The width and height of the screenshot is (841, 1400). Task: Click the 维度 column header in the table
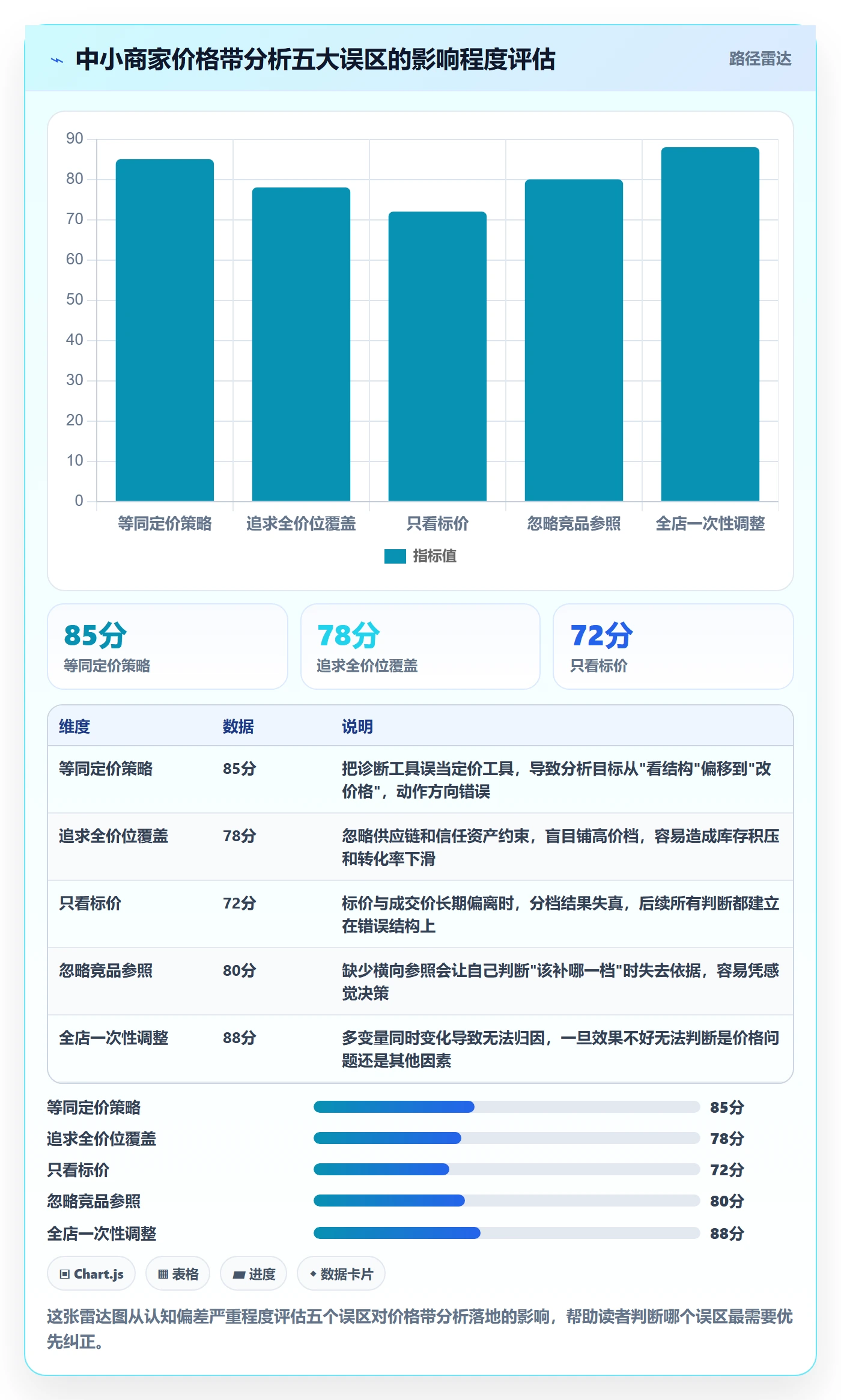(x=74, y=726)
